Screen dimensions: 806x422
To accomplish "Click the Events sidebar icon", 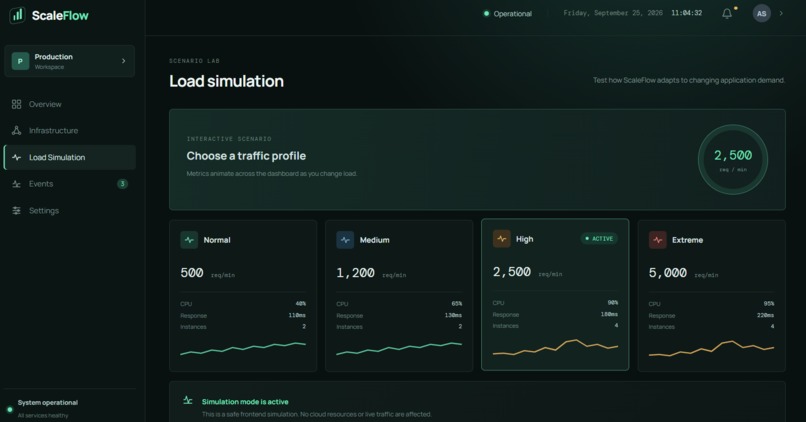I will (x=16, y=184).
